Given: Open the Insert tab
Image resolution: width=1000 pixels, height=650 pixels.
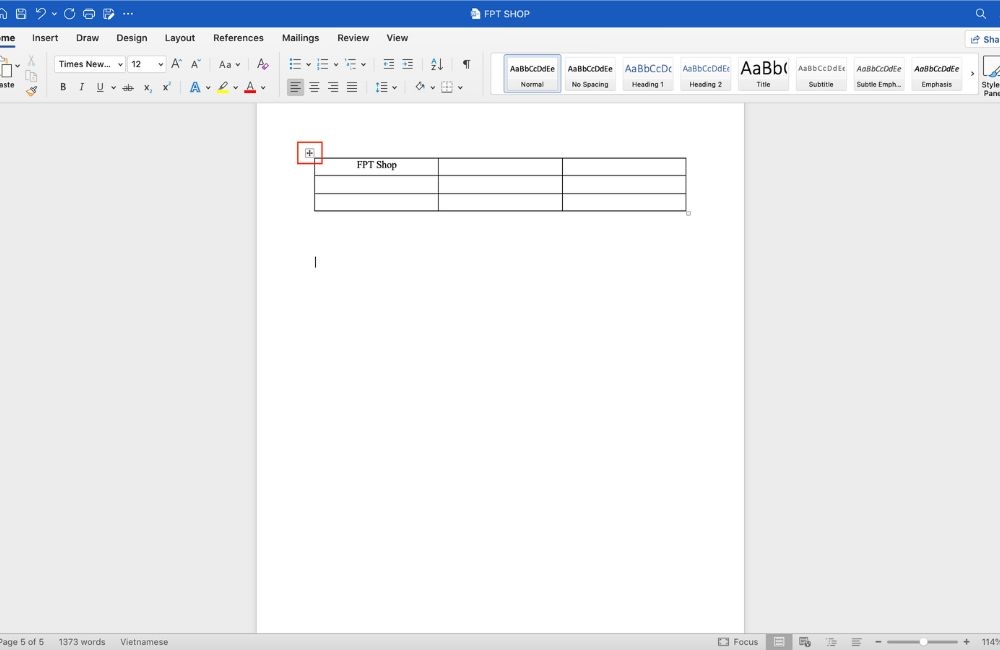Looking at the screenshot, I should [45, 38].
